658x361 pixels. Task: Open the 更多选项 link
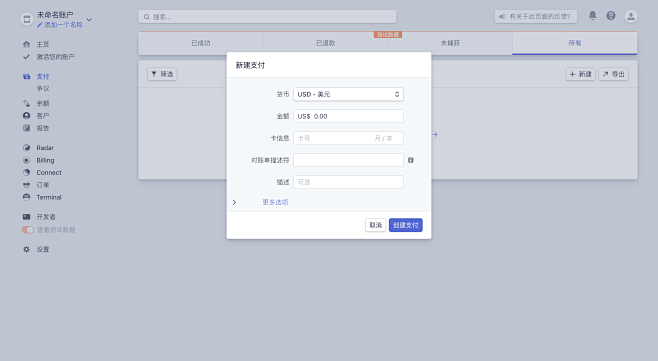(x=275, y=202)
